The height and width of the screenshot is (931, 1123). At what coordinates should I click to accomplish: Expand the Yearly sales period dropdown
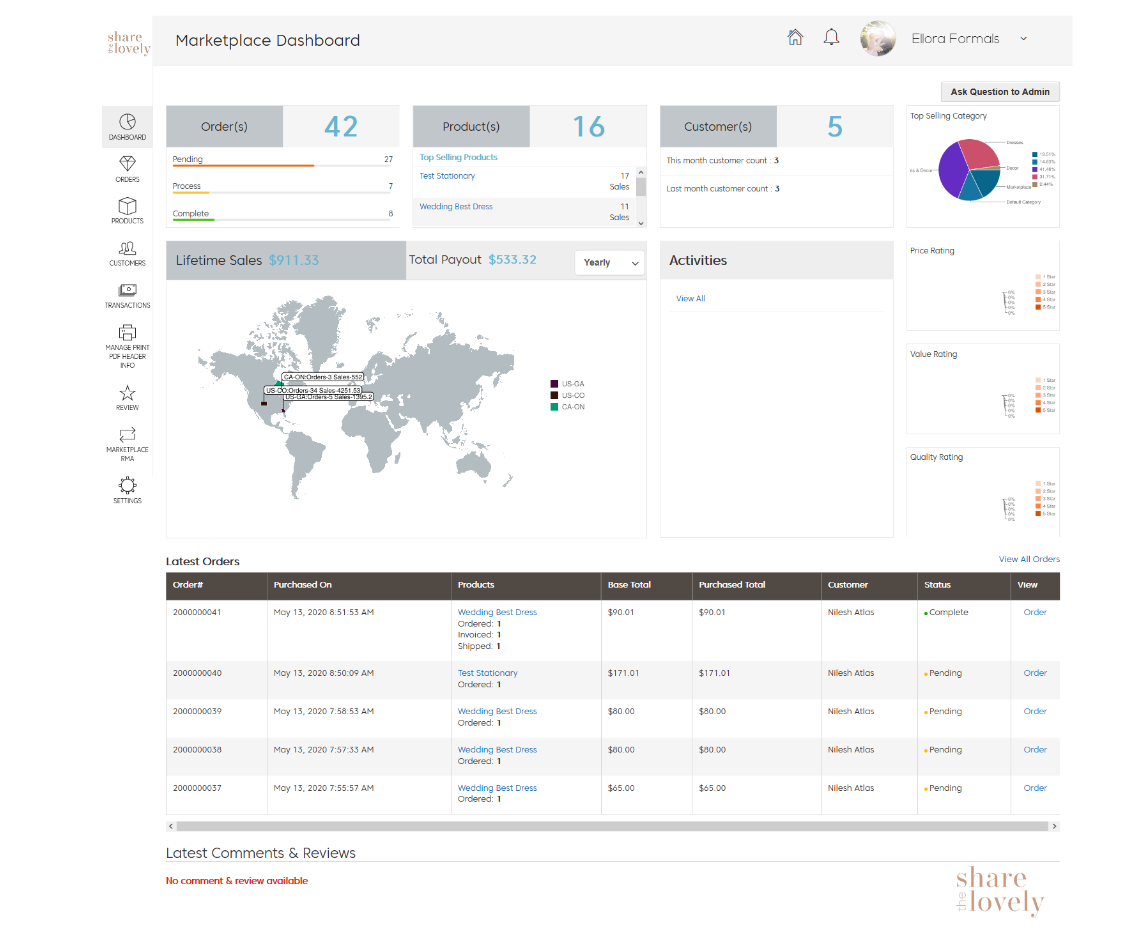coord(610,262)
